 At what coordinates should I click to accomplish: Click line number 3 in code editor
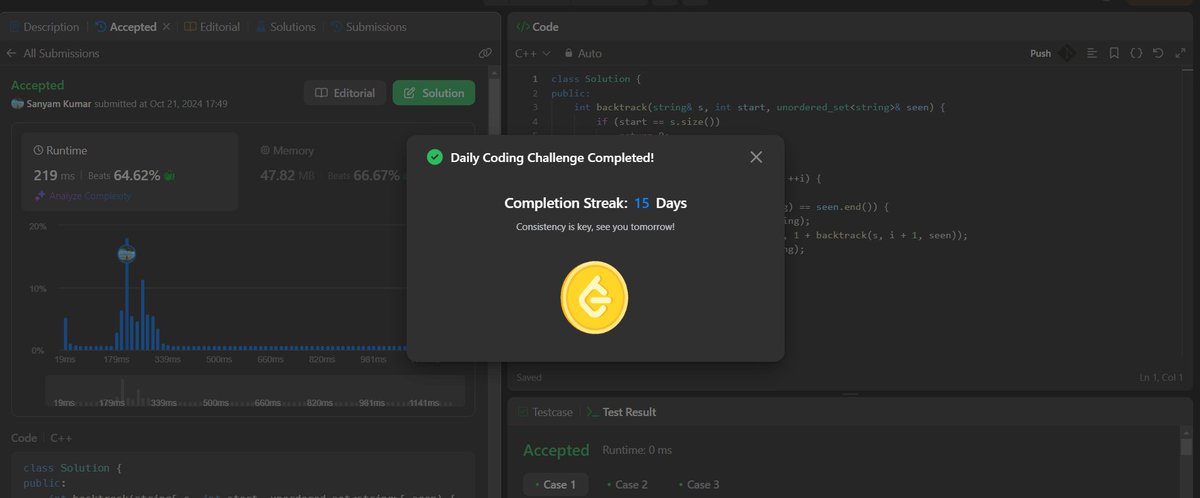click(x=535, y=107)
